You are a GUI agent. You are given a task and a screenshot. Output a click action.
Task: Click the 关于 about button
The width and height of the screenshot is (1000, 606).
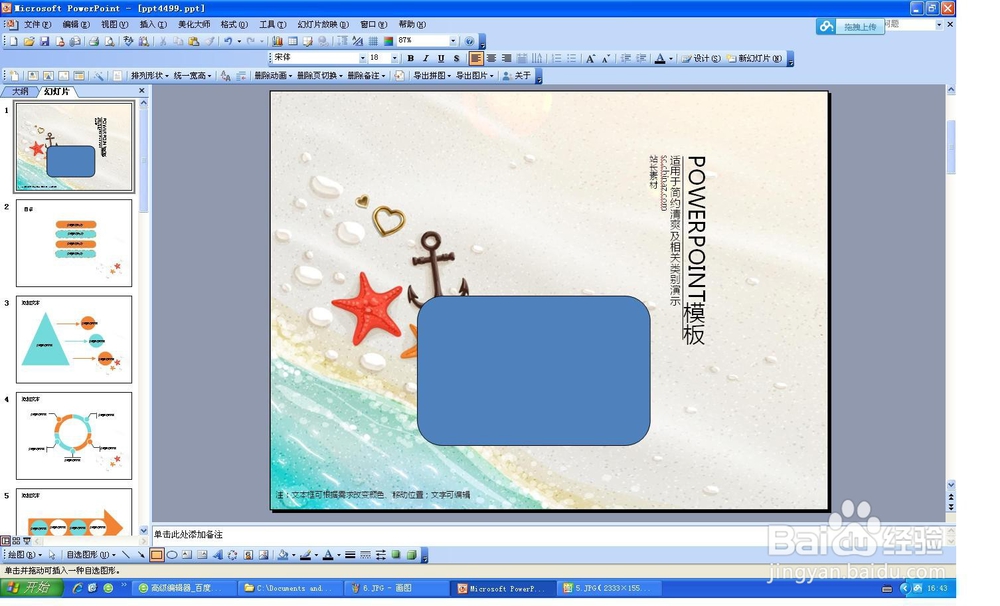[517, 75]
